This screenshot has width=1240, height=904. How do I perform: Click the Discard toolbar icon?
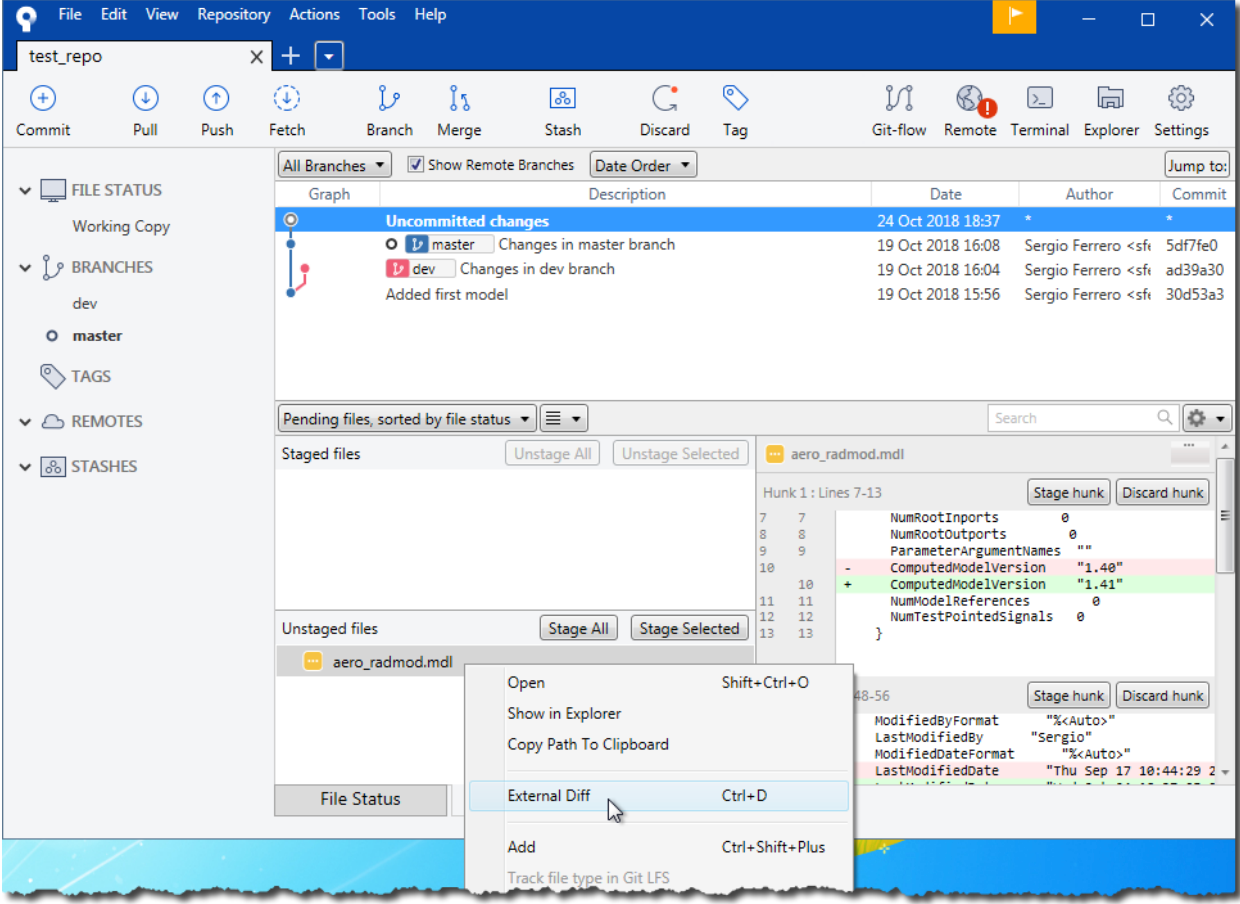click(x=665, y=98)
